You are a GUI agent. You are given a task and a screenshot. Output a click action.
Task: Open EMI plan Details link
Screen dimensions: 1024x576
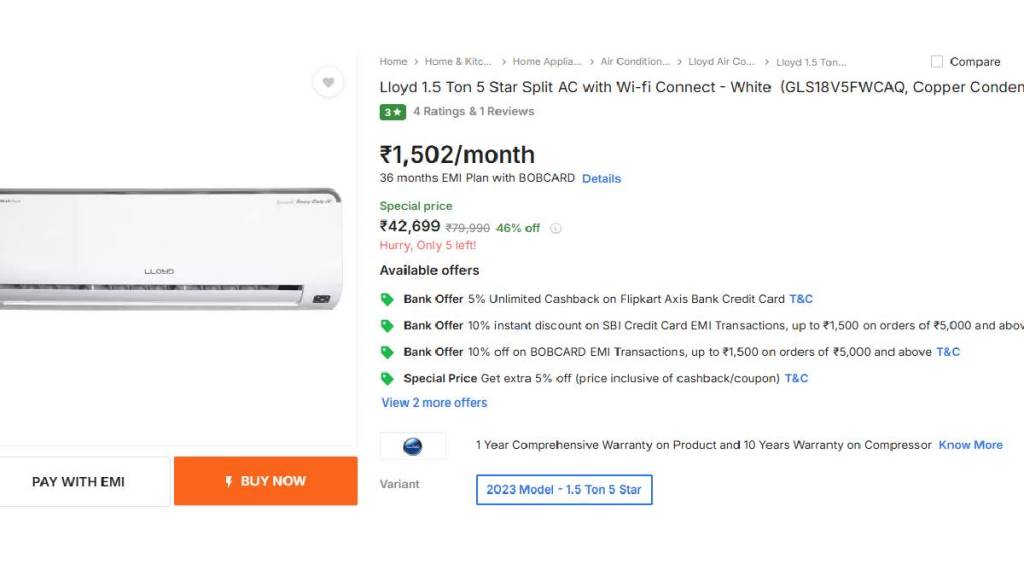601,179
